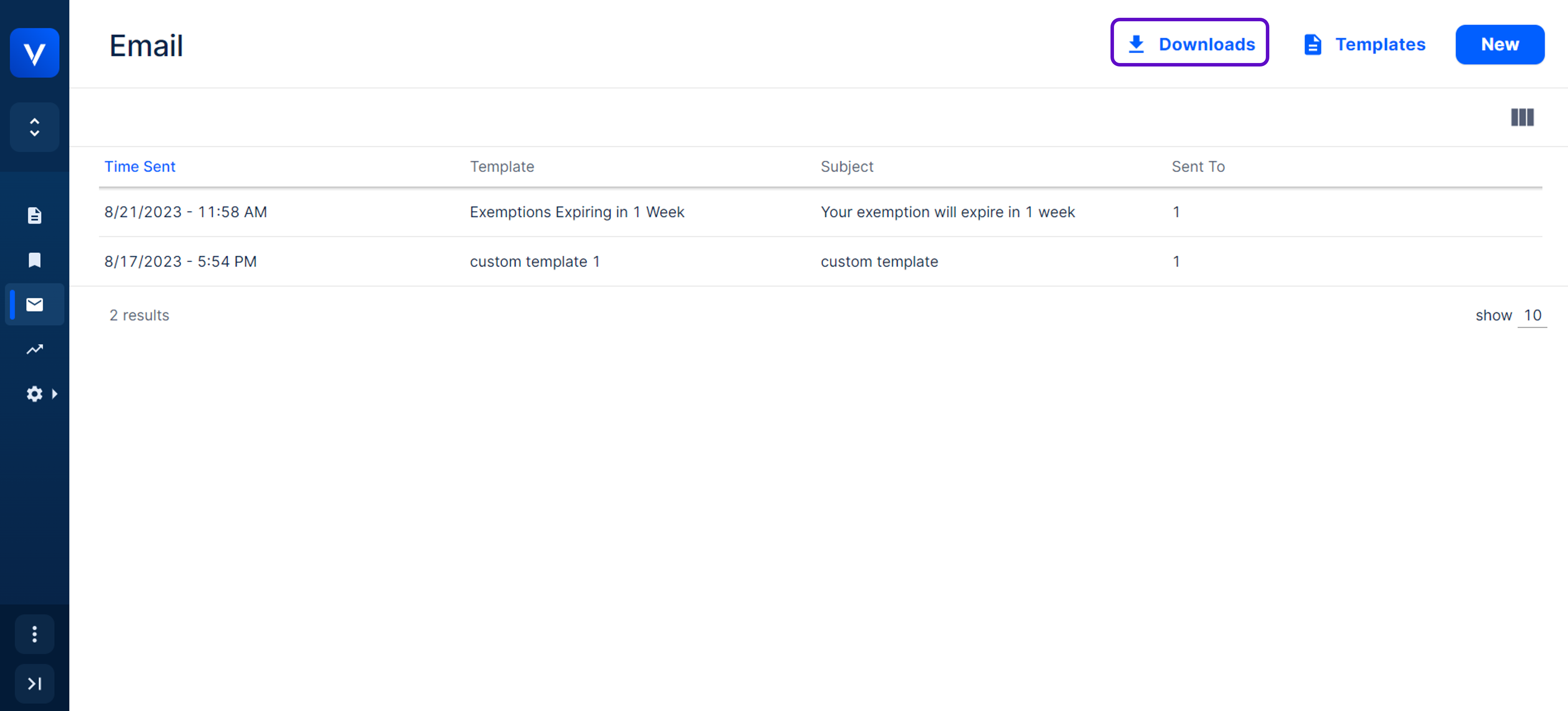Click the New button
The width and height of the screenshot is (1568, 711).
click(x=1499, y=44)
